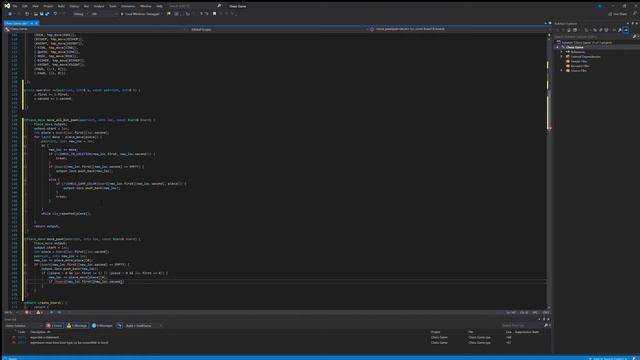
Task: Click the Save All toolbar icon
Action: pos(47,14)
